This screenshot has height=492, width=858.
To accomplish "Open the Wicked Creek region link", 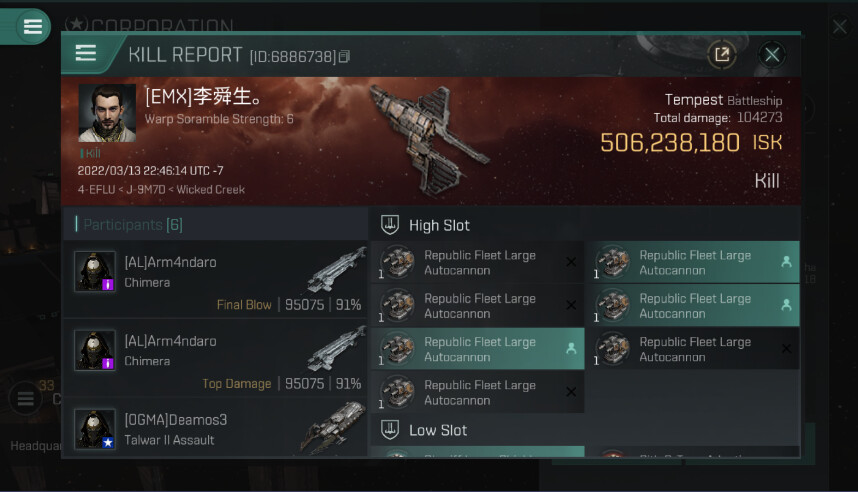I will (x=211, y=189).
